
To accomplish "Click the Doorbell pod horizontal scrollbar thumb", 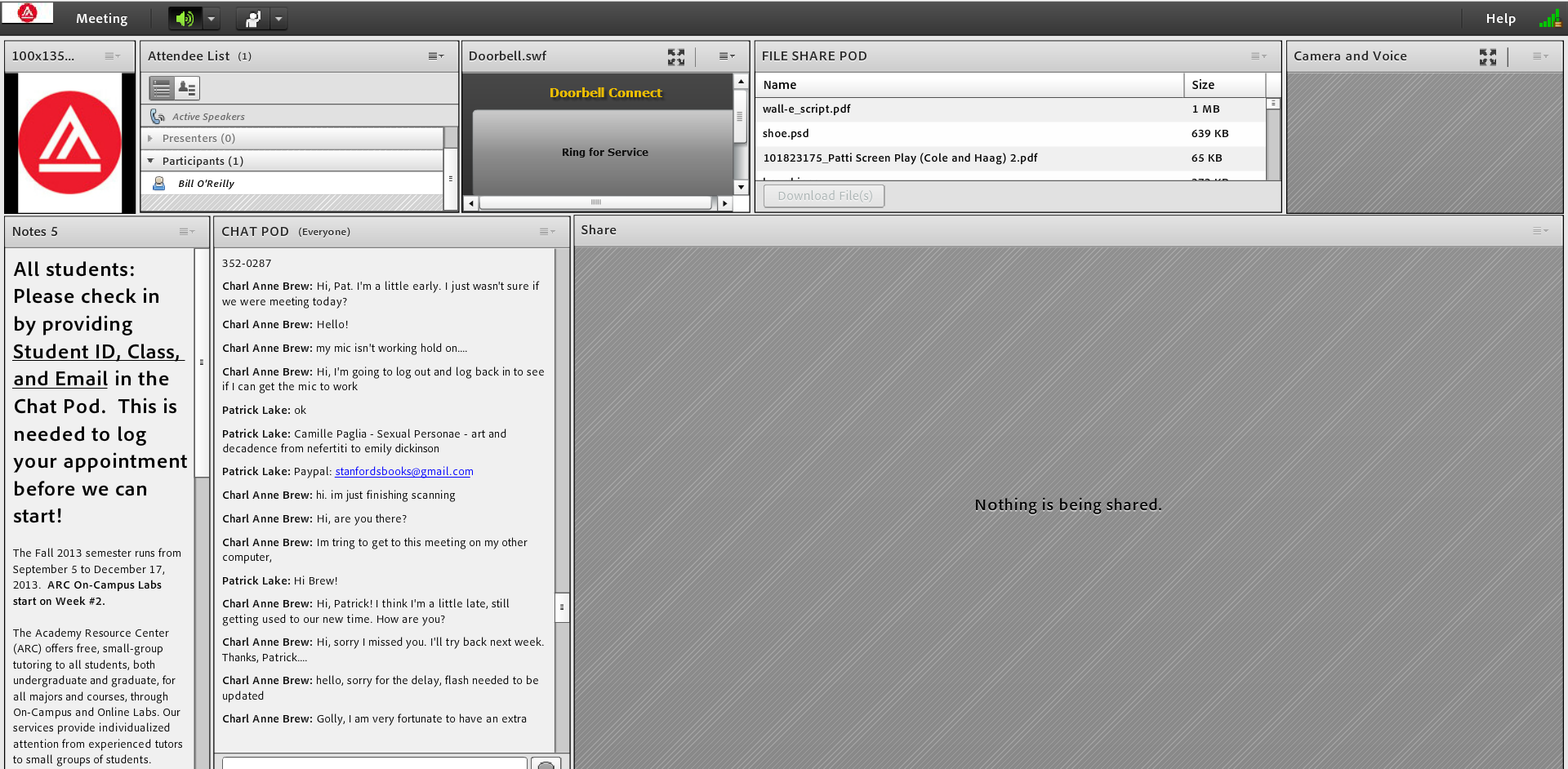I will 595,202.
